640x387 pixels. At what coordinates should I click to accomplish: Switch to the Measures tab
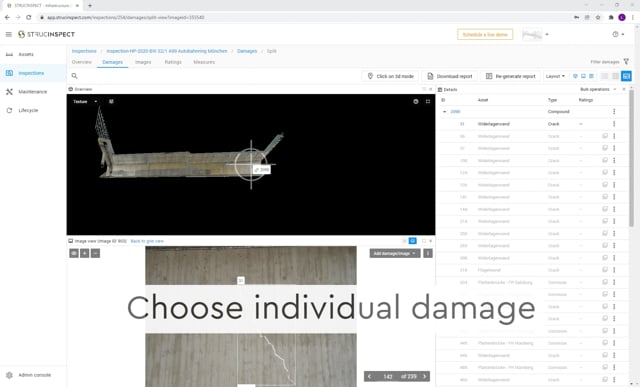click(x=204, y=62)
